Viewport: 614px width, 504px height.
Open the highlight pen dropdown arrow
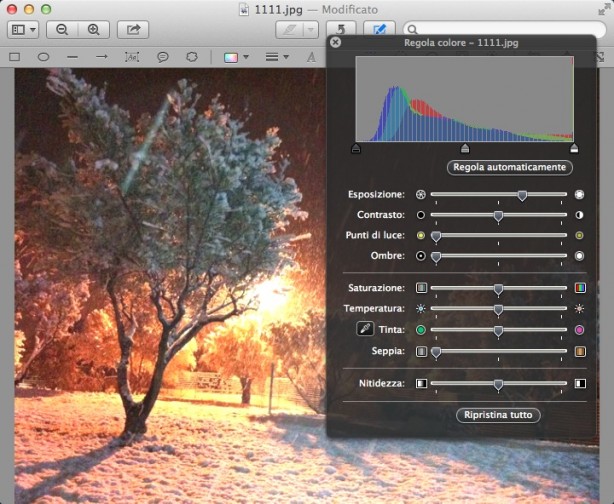point(310,30)
